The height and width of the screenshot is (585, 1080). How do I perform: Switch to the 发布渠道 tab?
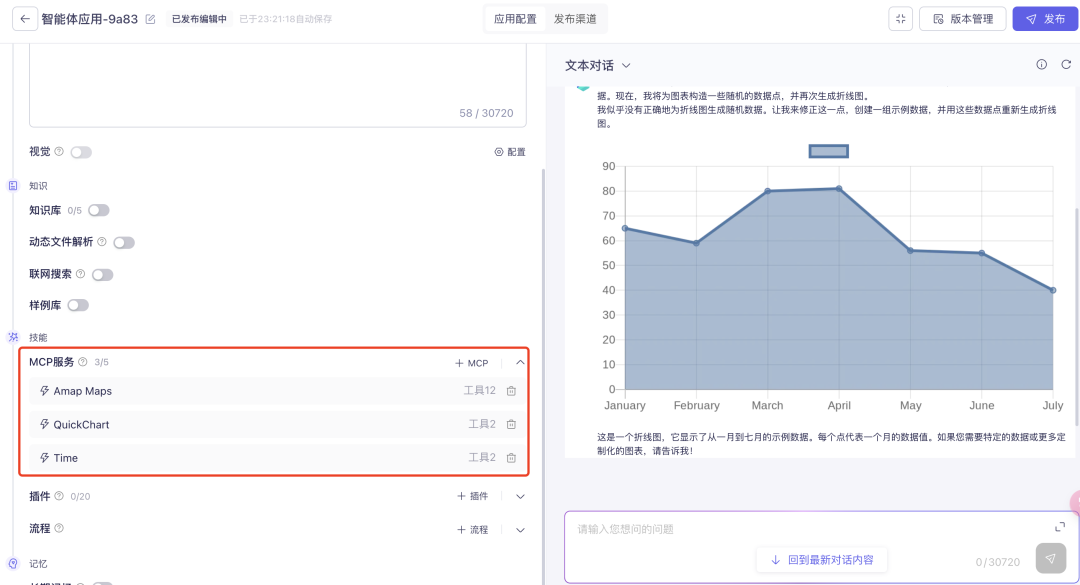tap(575, 19)
